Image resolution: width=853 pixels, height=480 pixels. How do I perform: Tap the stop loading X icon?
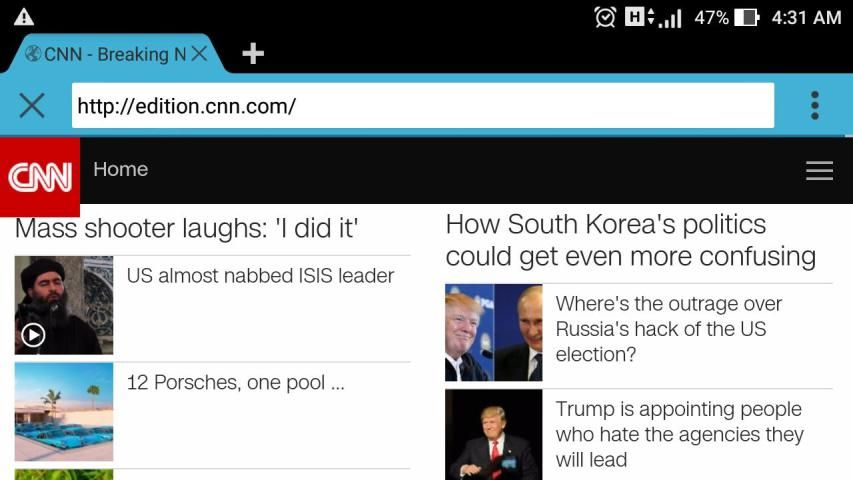point(32,105)
